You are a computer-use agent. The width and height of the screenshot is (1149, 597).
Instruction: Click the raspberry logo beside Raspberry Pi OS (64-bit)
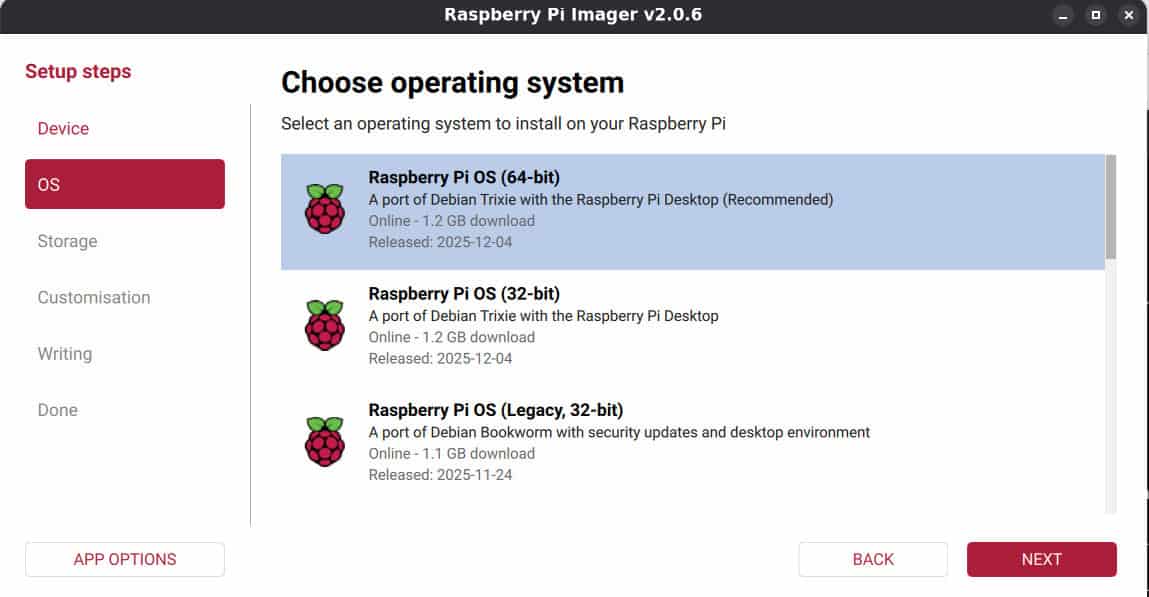point(324,209)
